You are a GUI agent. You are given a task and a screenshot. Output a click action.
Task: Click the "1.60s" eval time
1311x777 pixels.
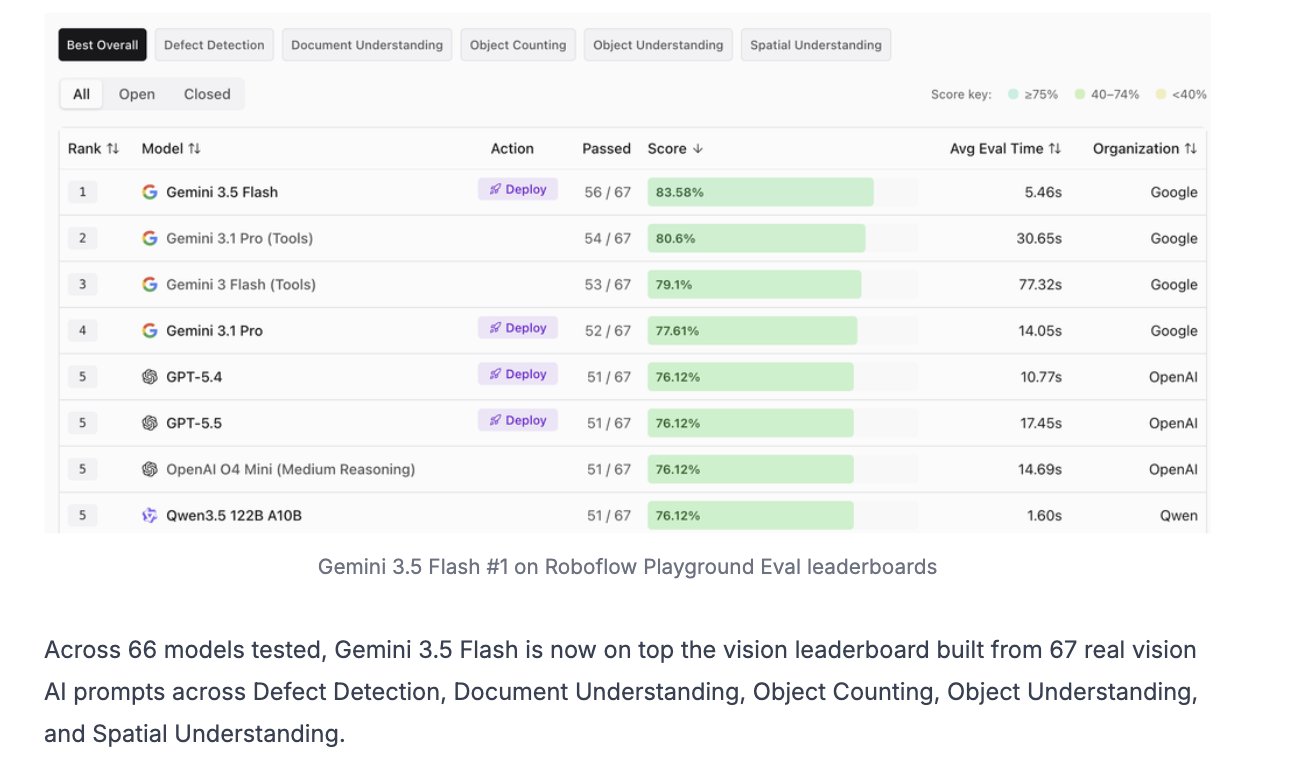[x=1043, y=516]
